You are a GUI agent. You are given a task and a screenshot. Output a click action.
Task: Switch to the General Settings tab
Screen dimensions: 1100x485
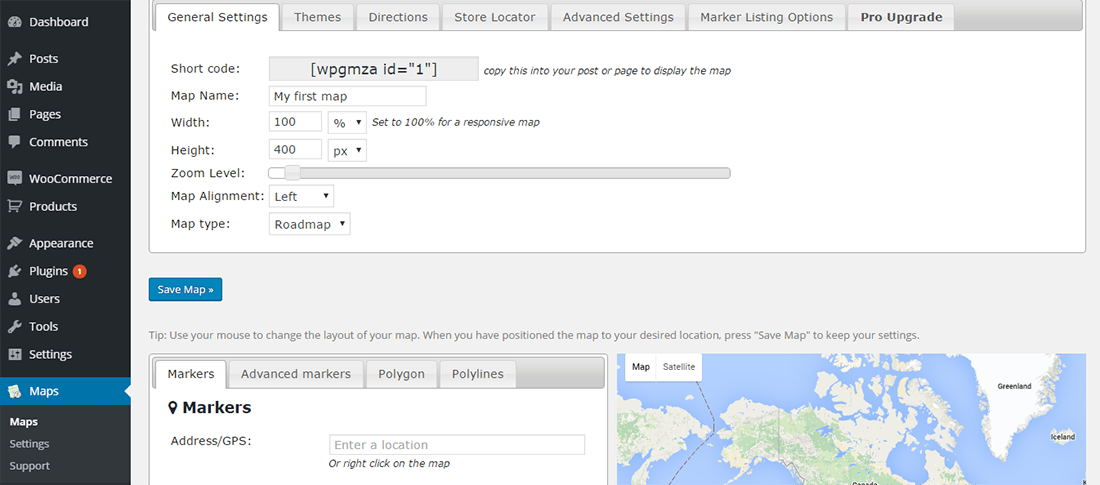[217, 17]
